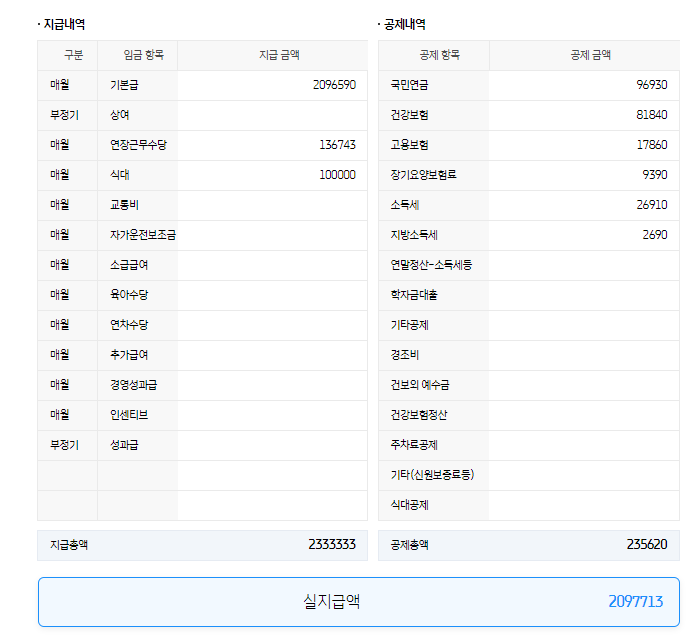Viewport: 700px width, 636px height.
Task: Select the 국민연금 deduction amount 96930
Action: coord(651,86)
